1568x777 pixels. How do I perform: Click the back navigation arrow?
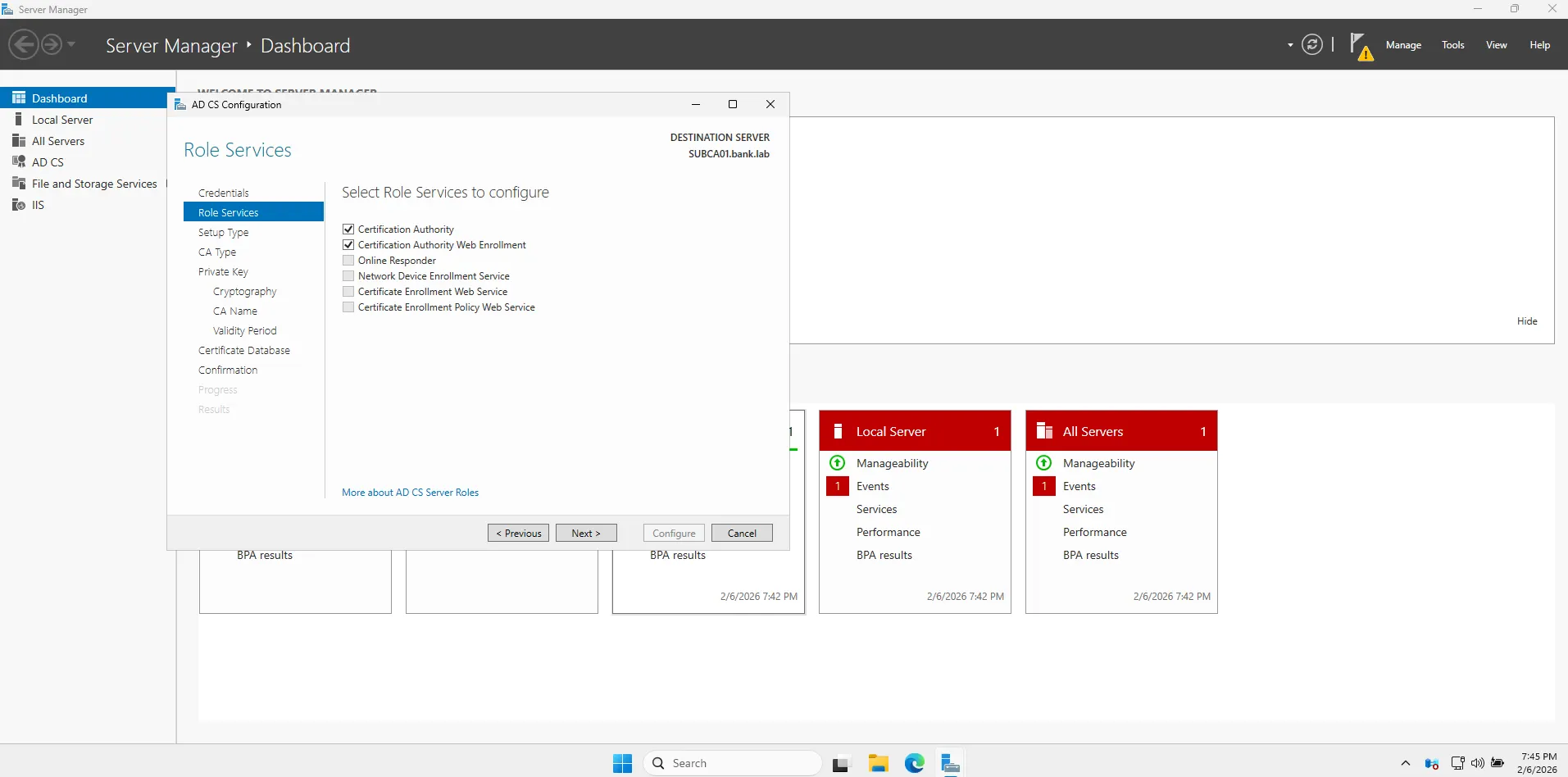tap(22, 44)
